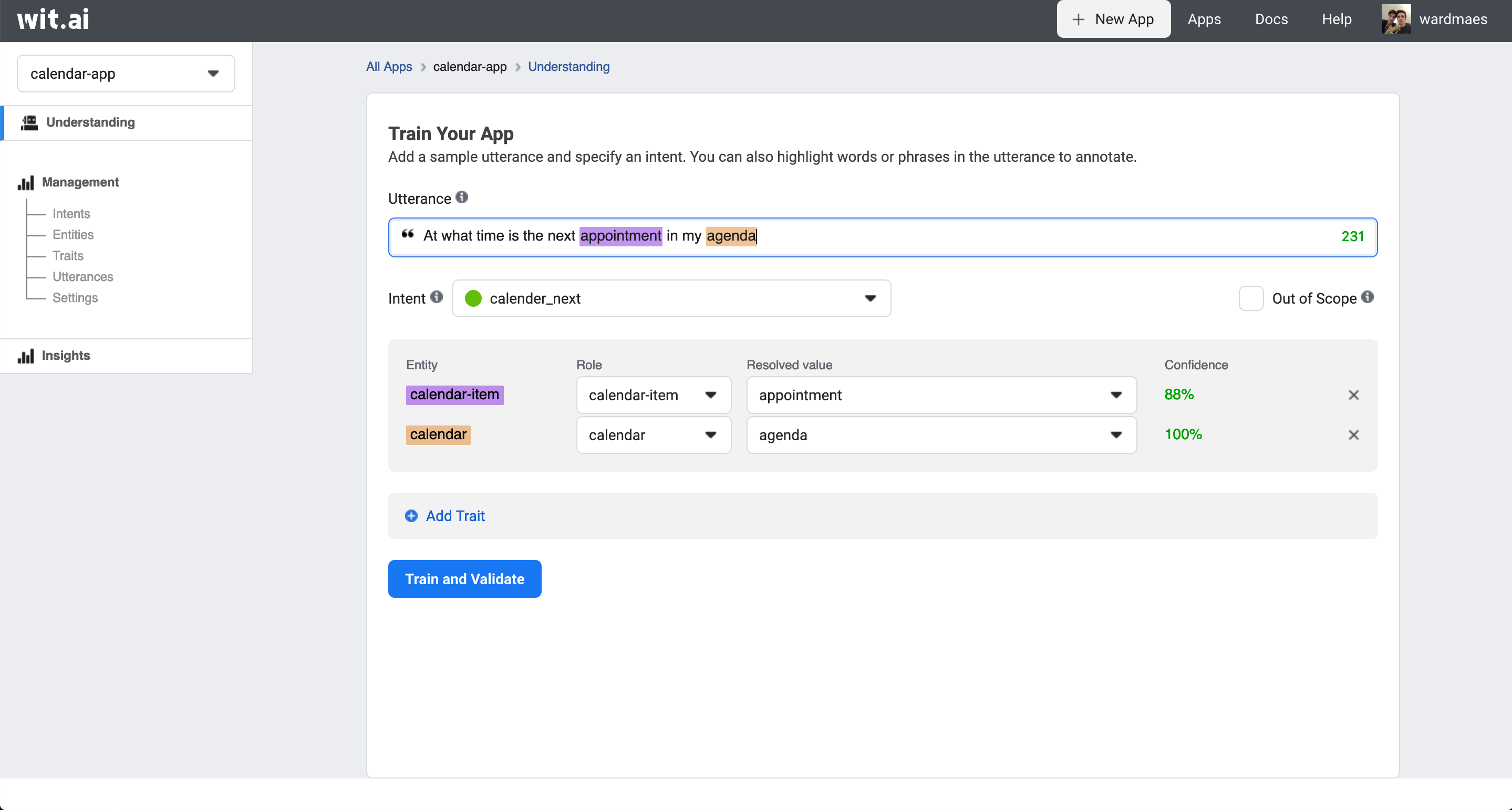
Task: Open the appointment resolved value dropdown
Action: tap(941, 395)
